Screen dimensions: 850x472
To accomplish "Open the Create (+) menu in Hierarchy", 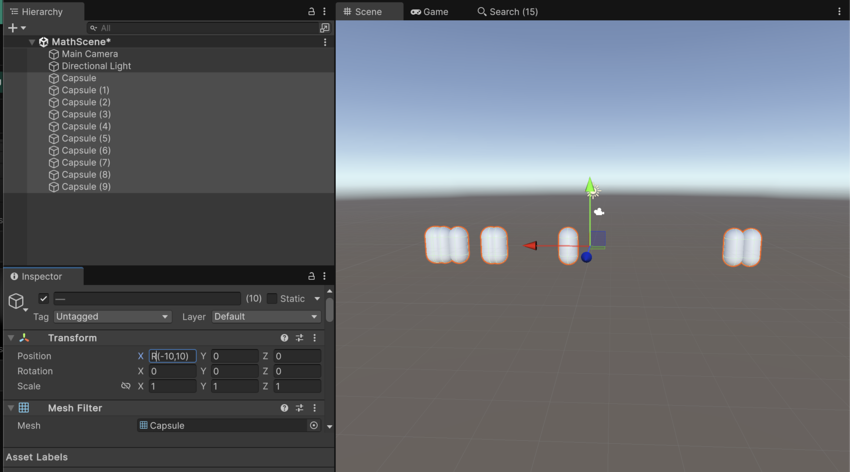I will tap(17, 28).
